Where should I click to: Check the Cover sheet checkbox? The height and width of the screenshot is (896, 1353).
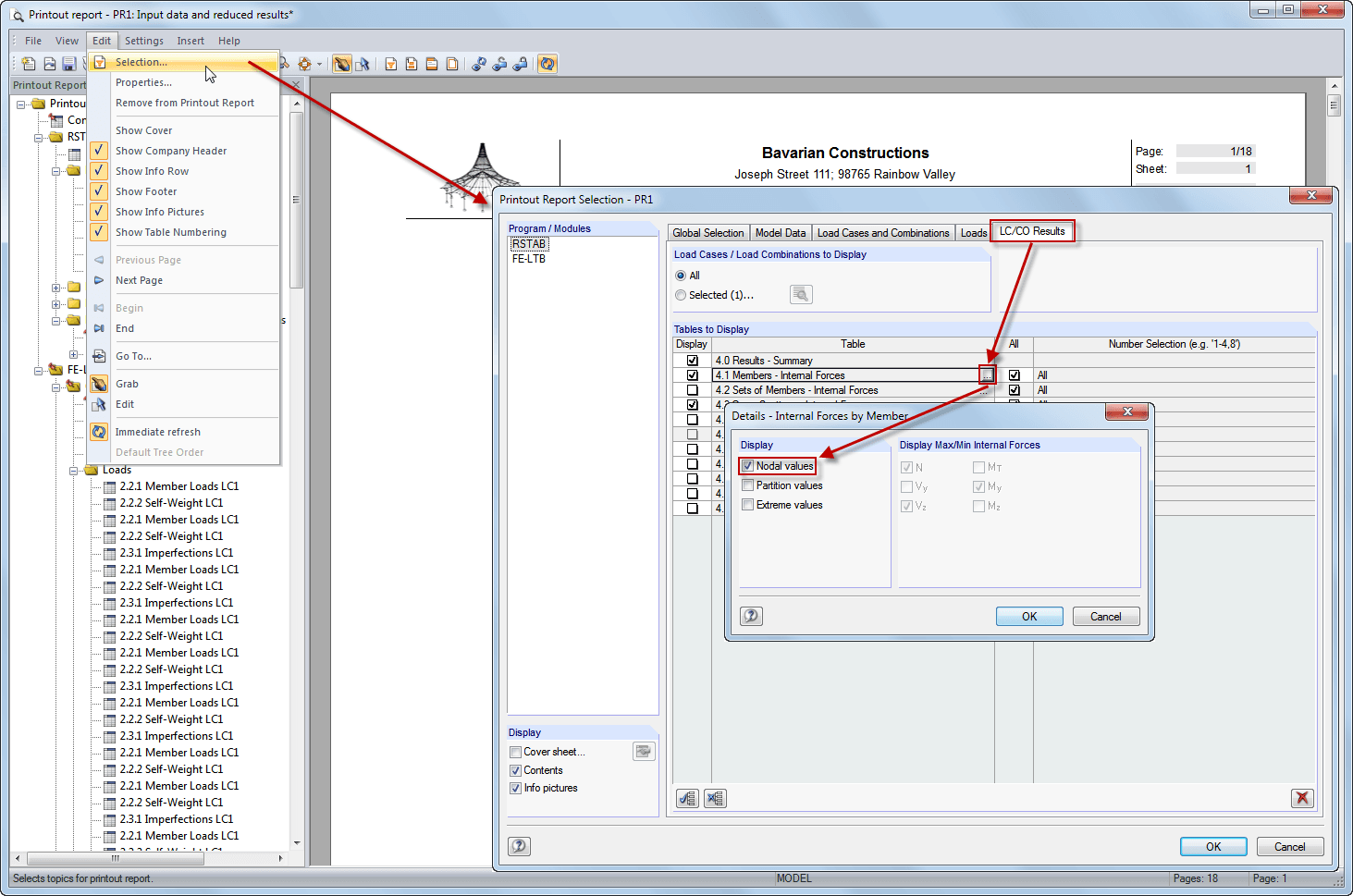tap(515, 752)
